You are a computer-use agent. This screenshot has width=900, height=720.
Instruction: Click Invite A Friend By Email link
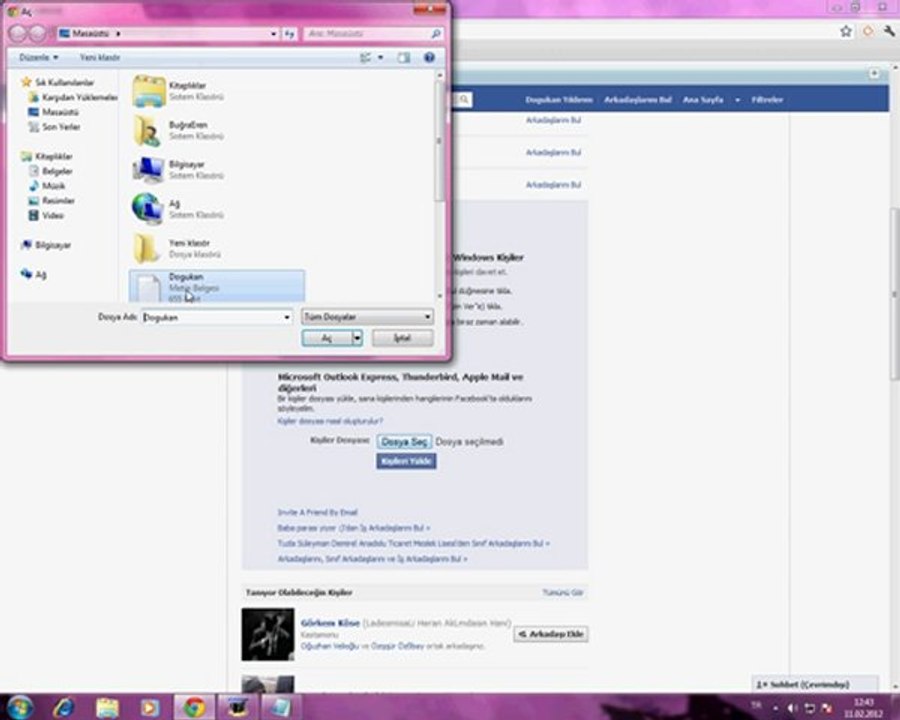point(317,512)
